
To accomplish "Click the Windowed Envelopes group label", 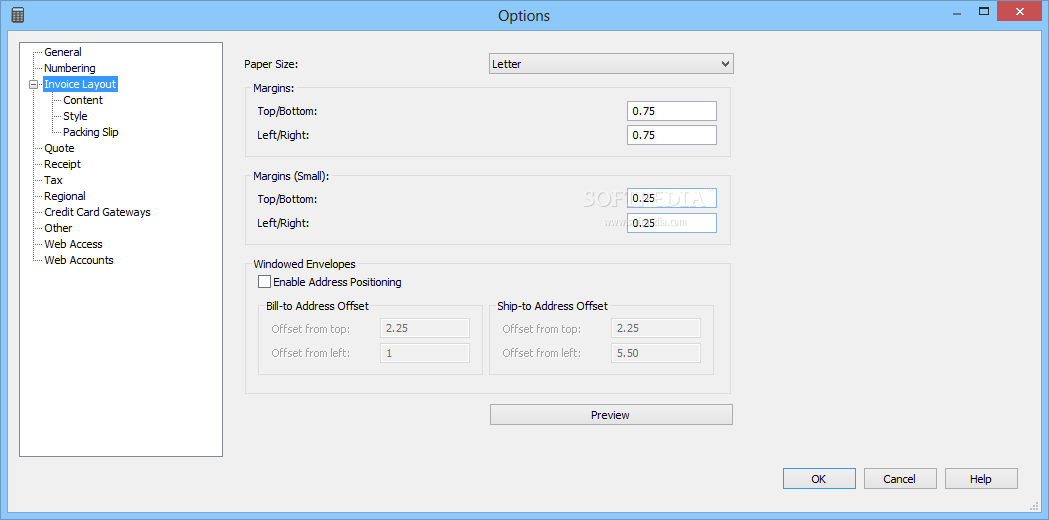I will point(304,264).
